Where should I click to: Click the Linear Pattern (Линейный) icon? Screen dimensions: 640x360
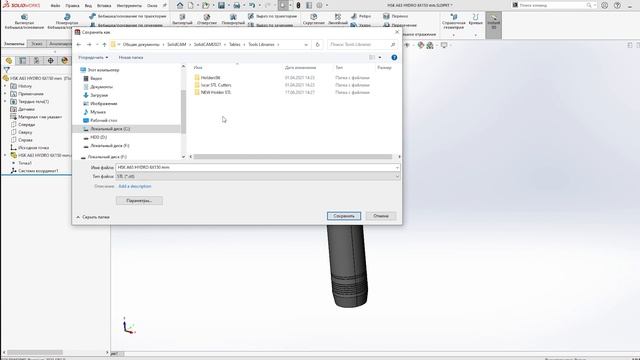pyautogui.click(x=338, y=17)
